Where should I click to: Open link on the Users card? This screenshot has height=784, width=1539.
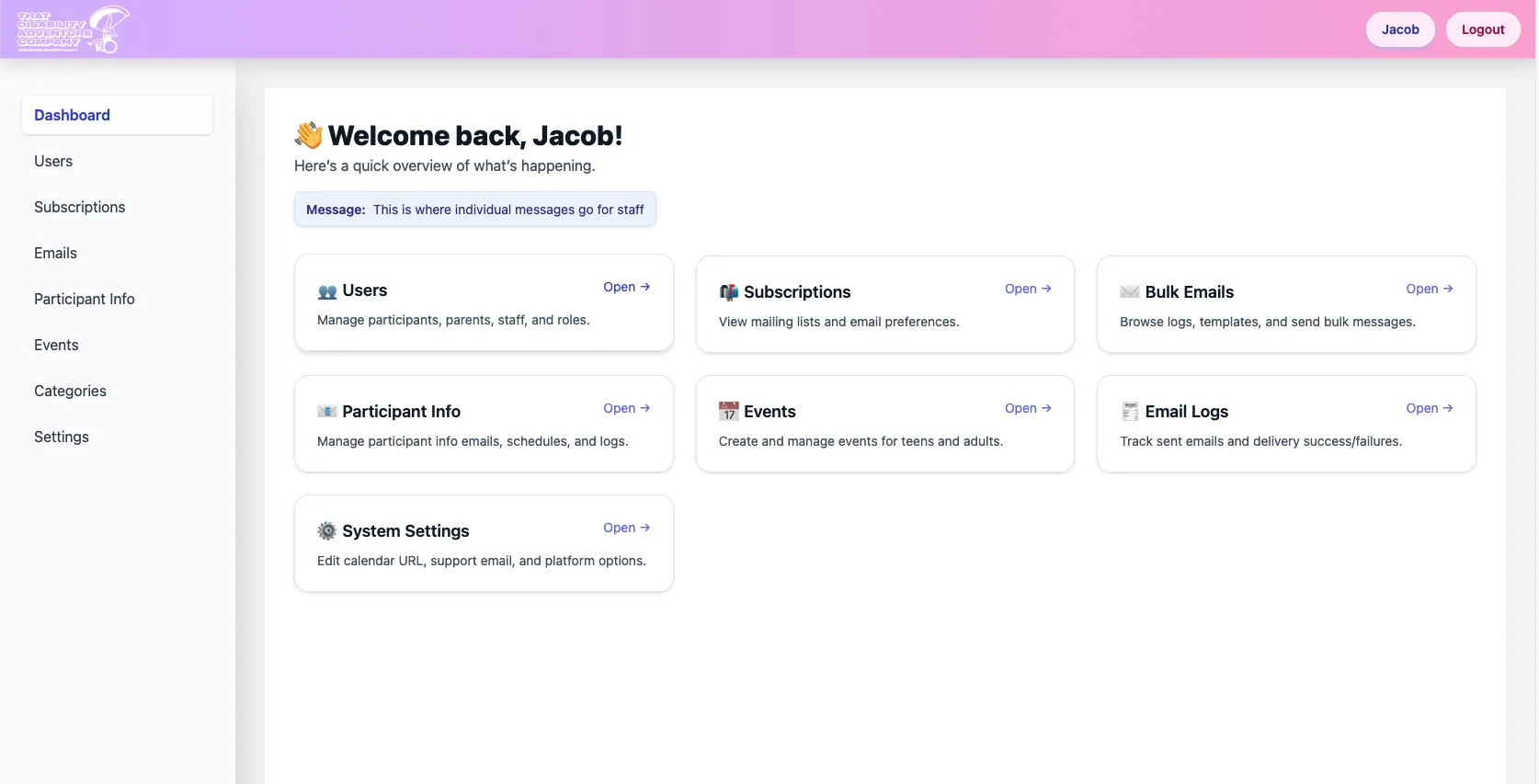(x=626, y=287)
